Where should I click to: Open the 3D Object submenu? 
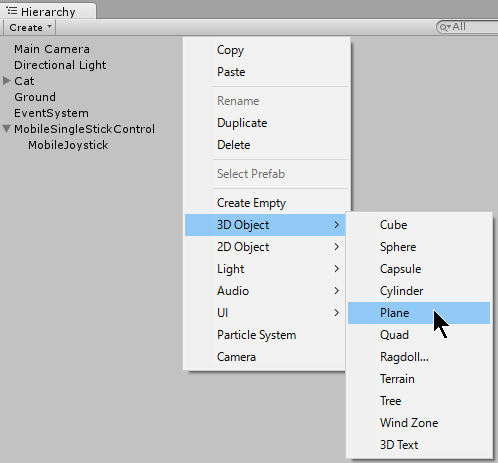pos(265,225)
